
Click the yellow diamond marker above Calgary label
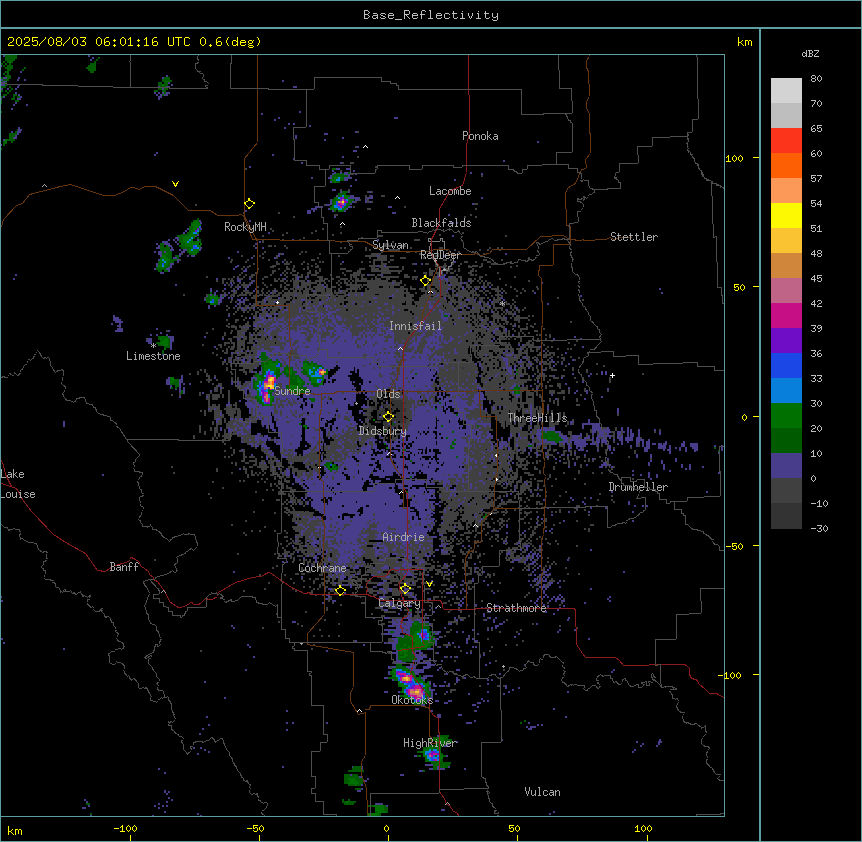click(x=405, y=589)
